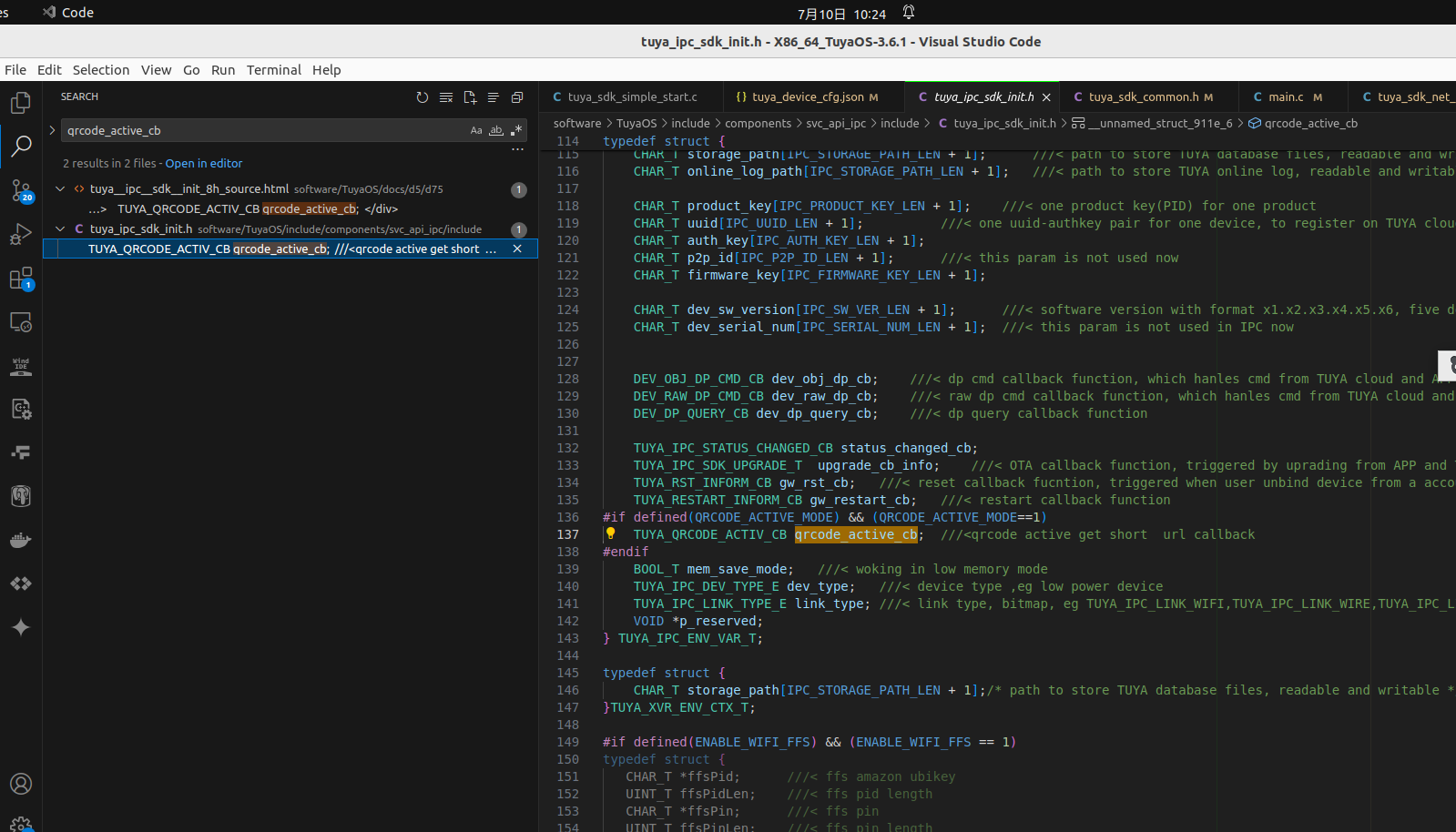1456x832 pixels.
Task: Open the Terminal menu
Action: click(x=274, y=70)
